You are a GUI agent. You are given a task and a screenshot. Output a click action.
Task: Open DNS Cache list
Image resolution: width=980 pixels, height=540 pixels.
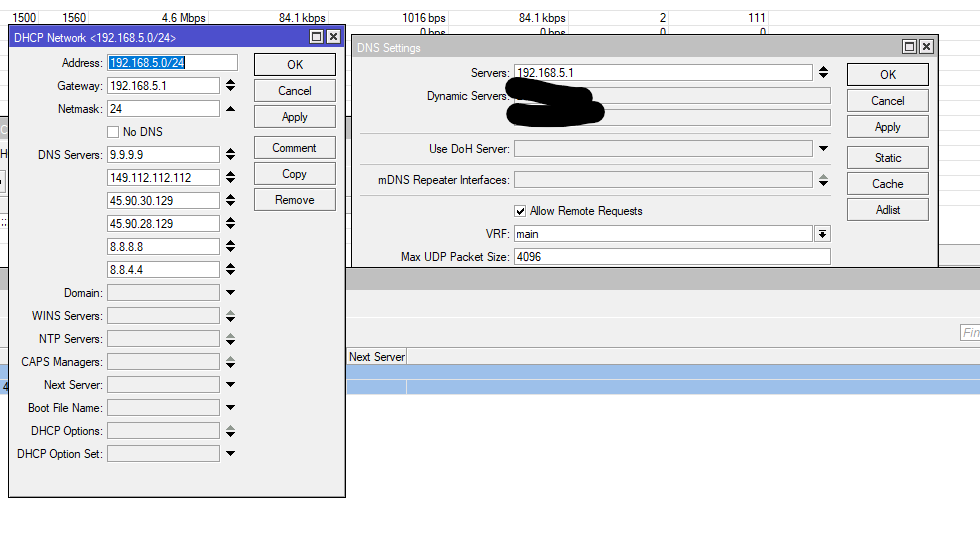pos(888,184)
